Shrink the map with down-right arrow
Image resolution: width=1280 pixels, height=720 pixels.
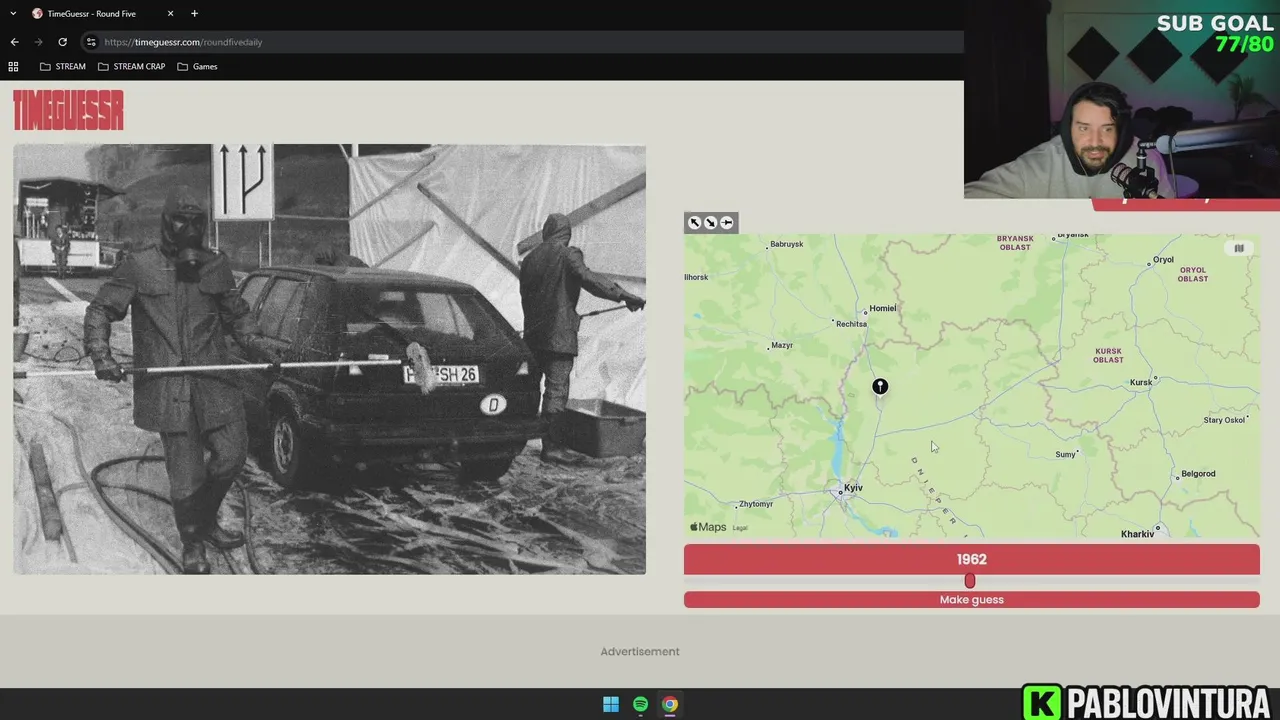click(711, 222)
